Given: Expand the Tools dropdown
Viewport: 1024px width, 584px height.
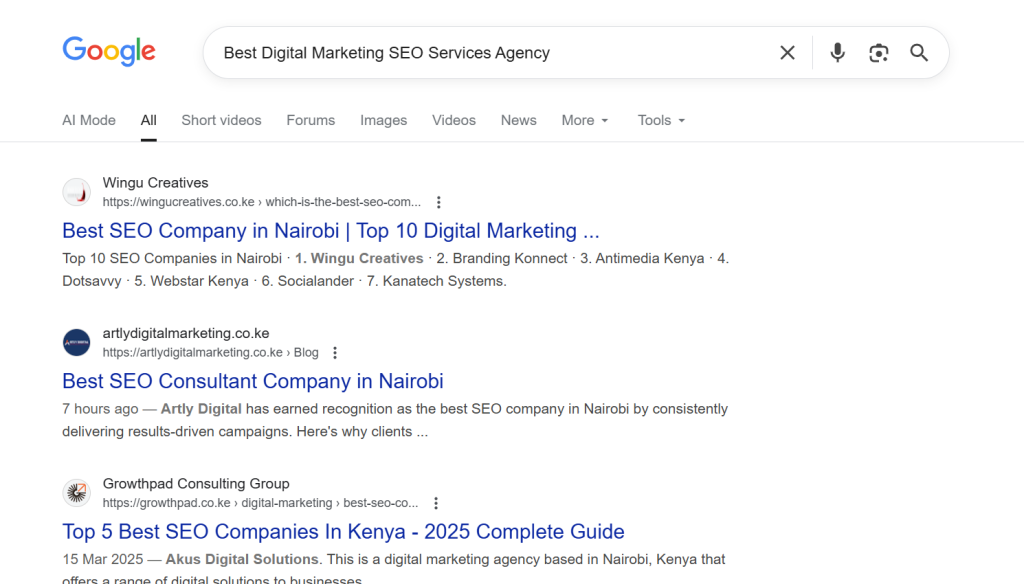Looking at the screenshot, I should click(x=661, y=120).
